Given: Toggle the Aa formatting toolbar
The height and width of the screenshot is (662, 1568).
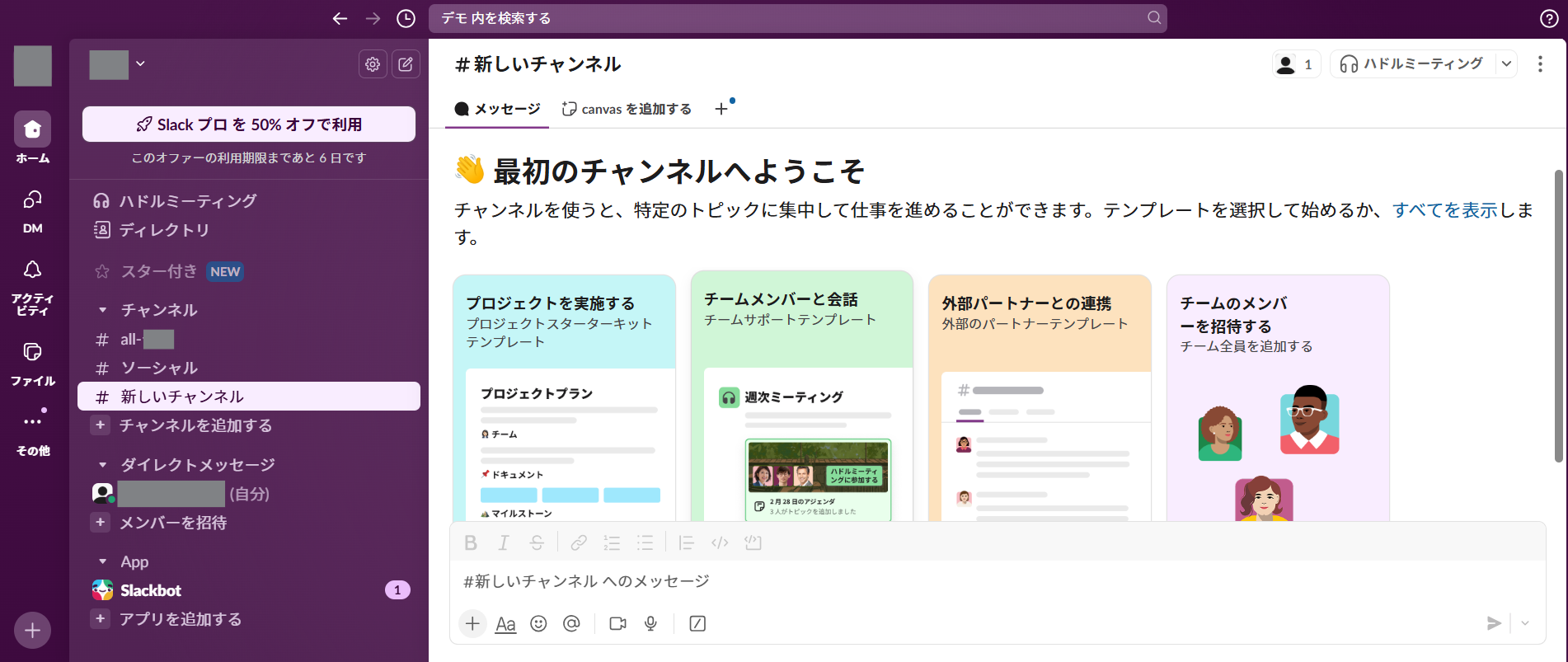Looking at the screenshot, I should tap(505, 624).
